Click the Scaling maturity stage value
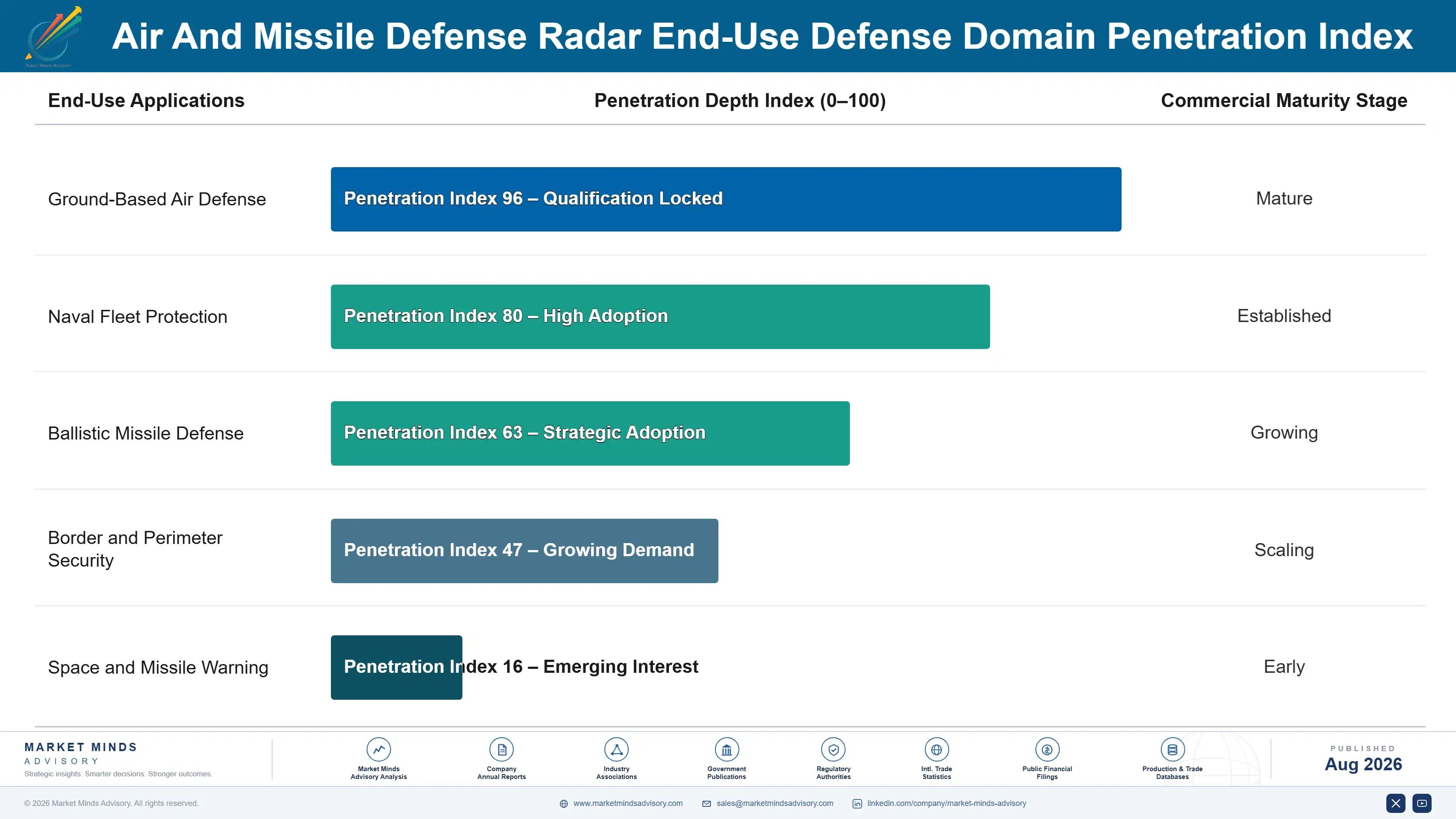Screen dimensions: 1456x819 [1284, 550]
